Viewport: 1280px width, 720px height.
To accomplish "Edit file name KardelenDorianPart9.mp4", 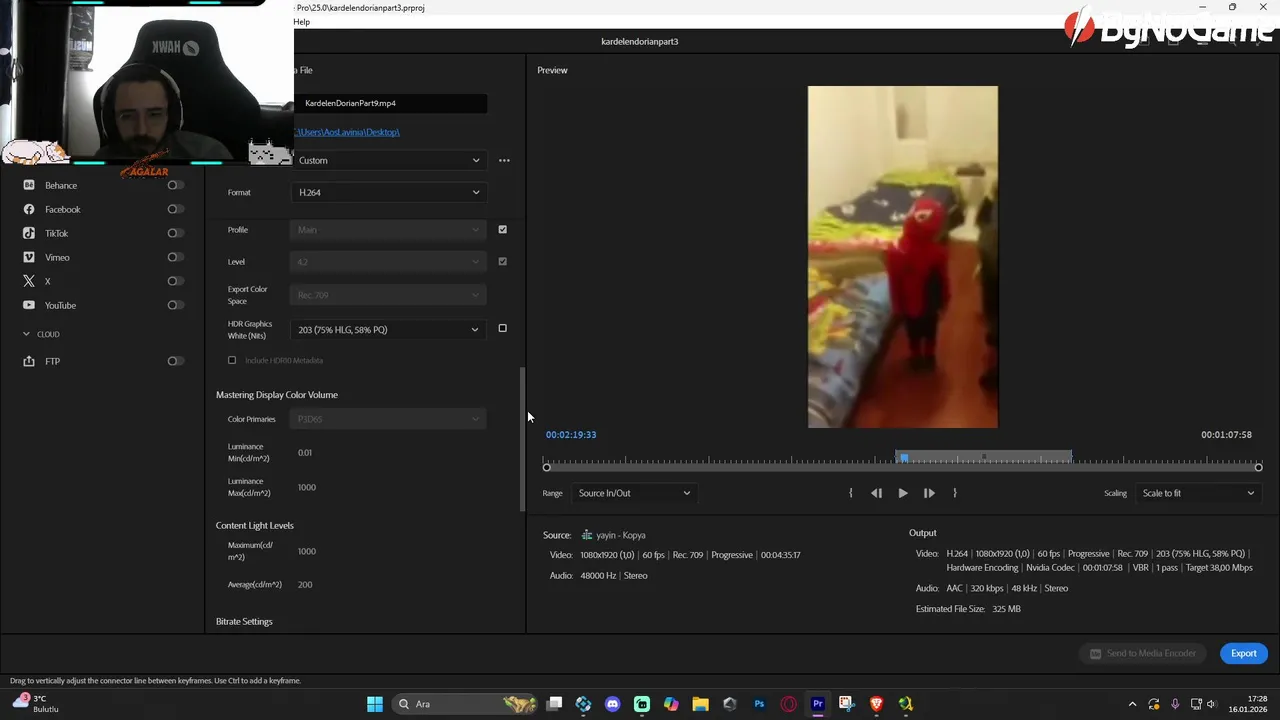I will pyautogui.click(x=389, y=103).
